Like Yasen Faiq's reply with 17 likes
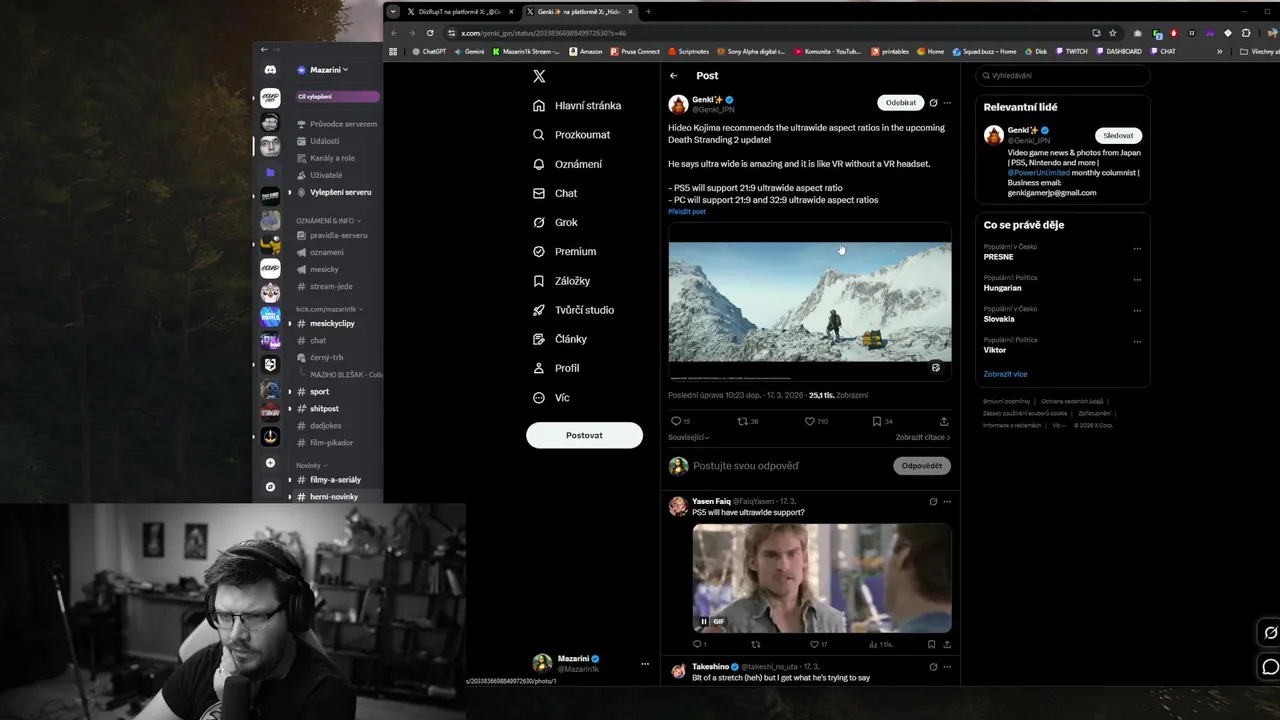Screen dimensions: 1280x720 click(818, 644)
